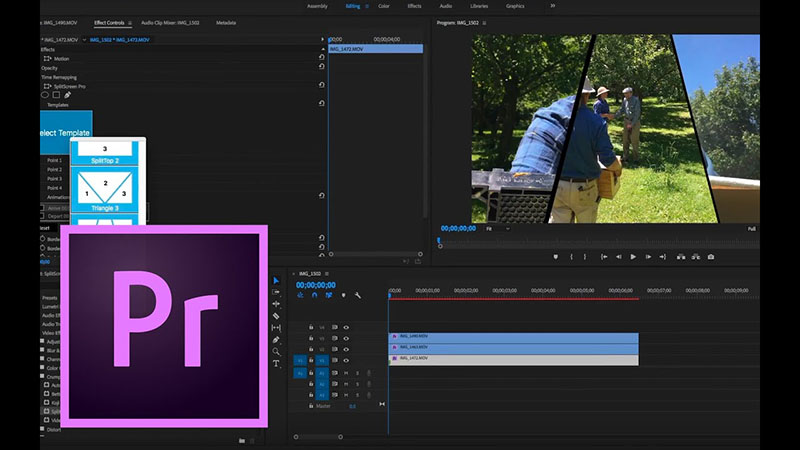Go to In point in Program monitor
800x450 pixels.
(x=604, y=257)
